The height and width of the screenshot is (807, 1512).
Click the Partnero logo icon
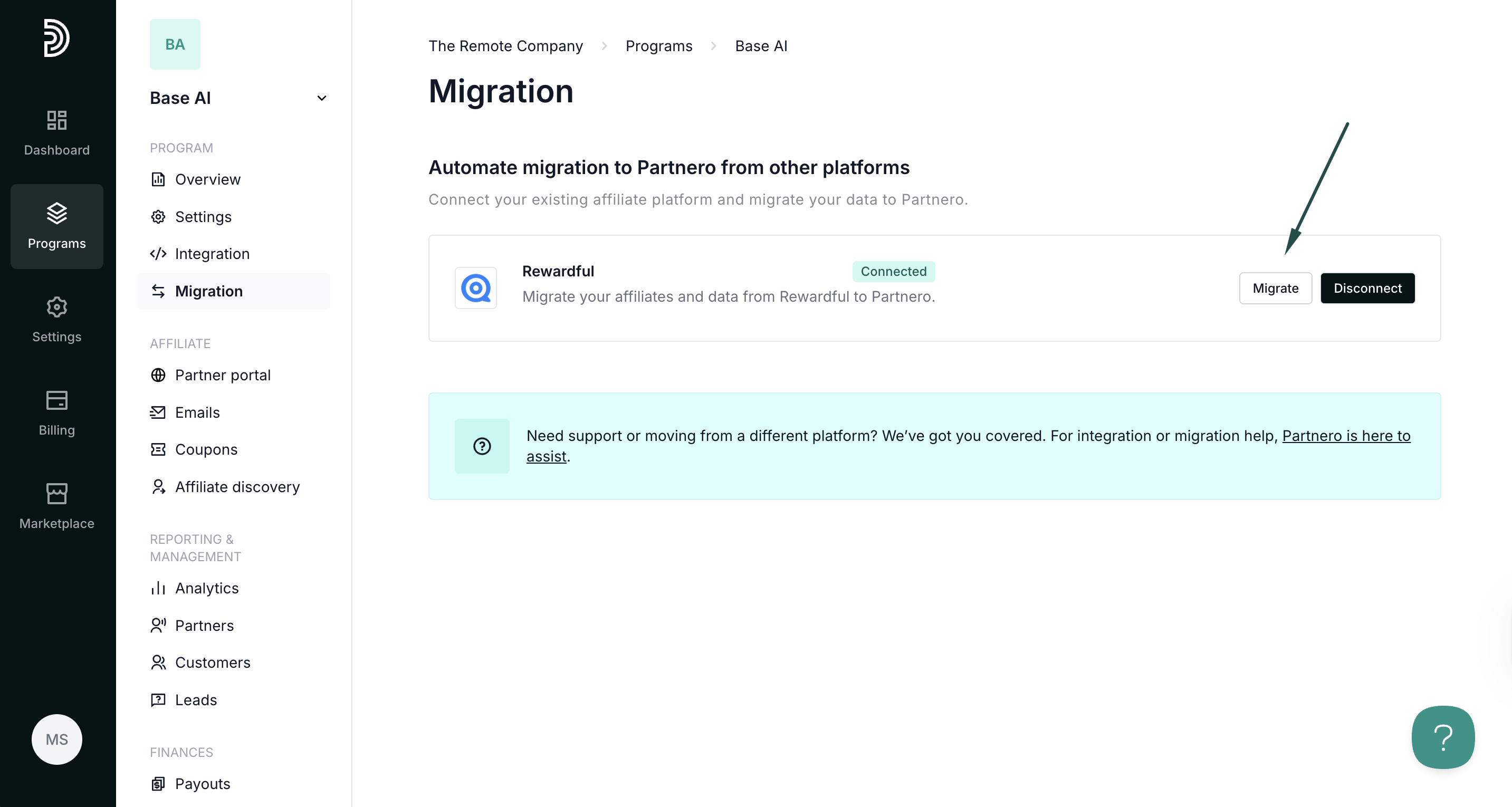pyautogui.click(x=56, y=38)
